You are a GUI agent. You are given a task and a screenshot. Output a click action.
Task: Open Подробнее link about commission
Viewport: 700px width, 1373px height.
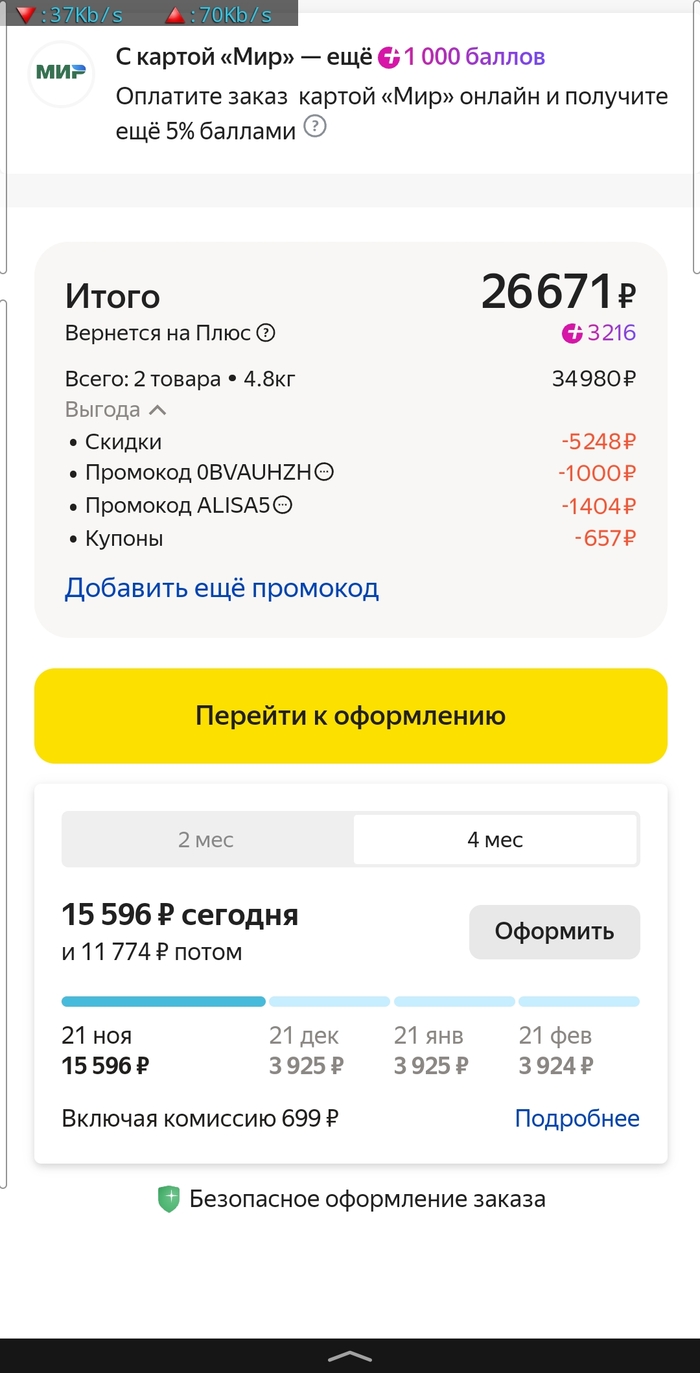click(577, 1118)
